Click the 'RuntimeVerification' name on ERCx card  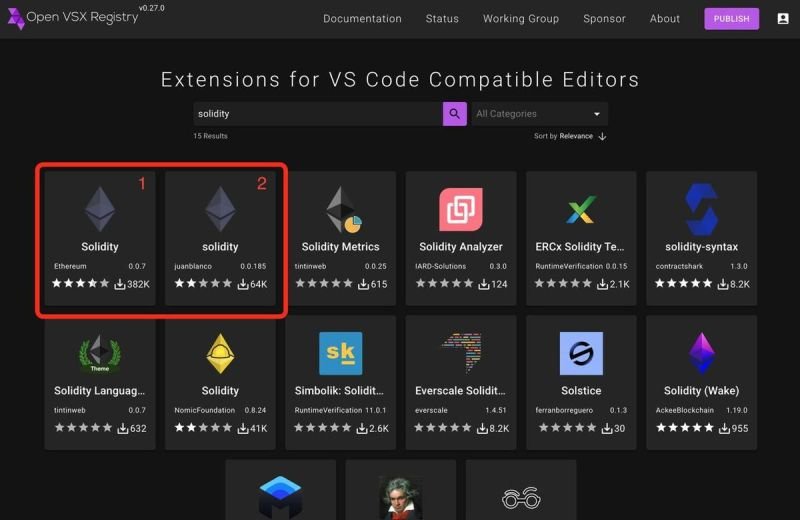pyautogui.click(x=569, y=266)
